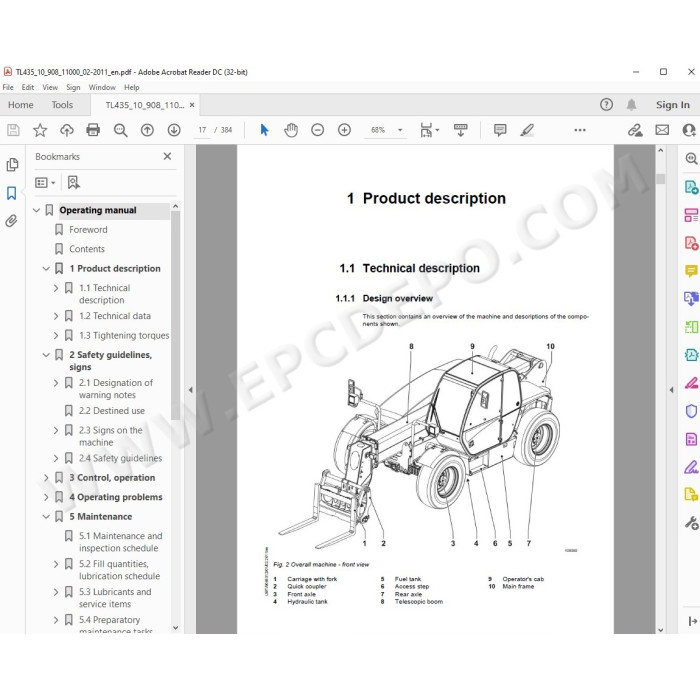Click the document vertical scrollbar thumb

(661, 179)
